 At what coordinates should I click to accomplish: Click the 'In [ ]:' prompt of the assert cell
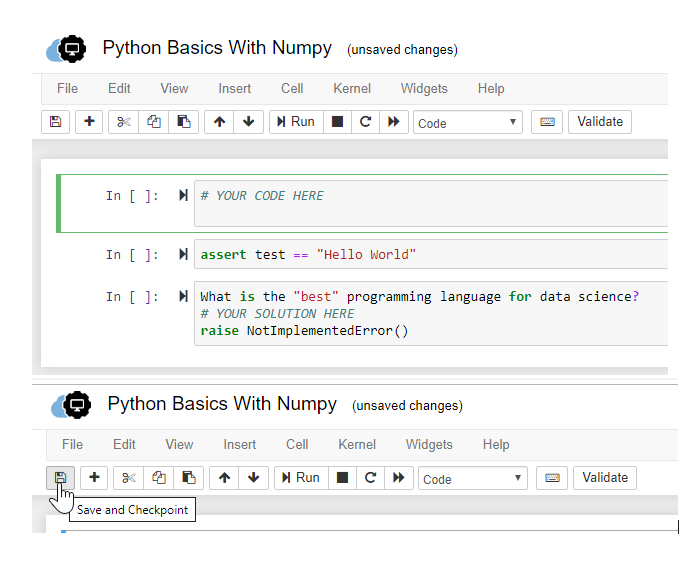[x=133, y=255]
